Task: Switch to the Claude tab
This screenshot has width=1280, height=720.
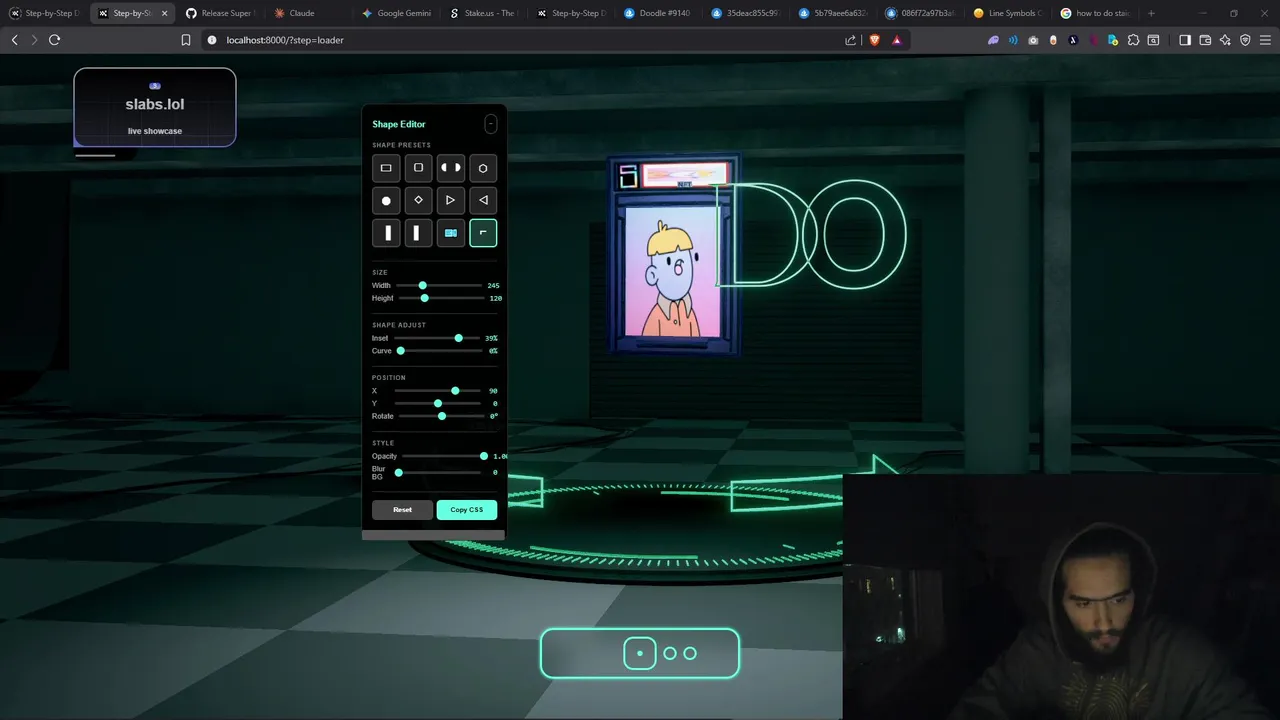Action: 307,13
